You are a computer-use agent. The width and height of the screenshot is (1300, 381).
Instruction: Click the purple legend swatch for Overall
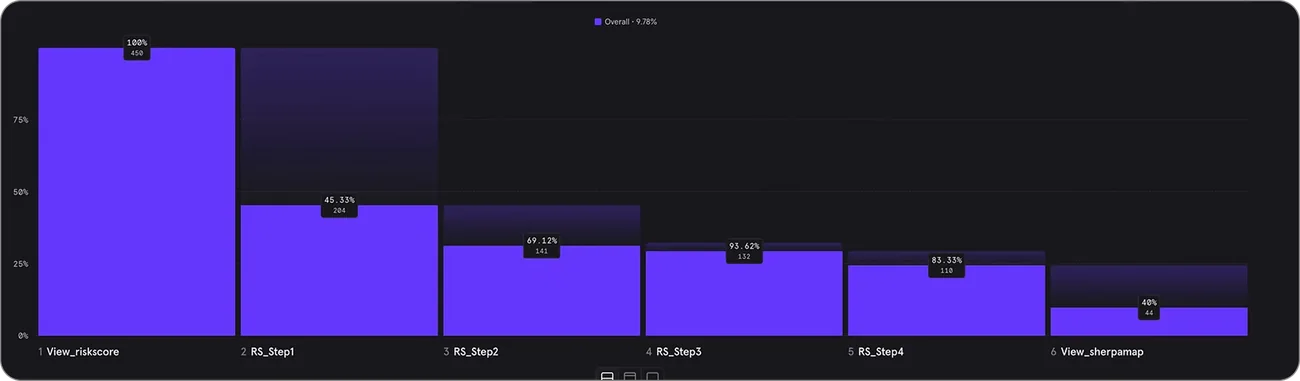[x=598, y=21]
